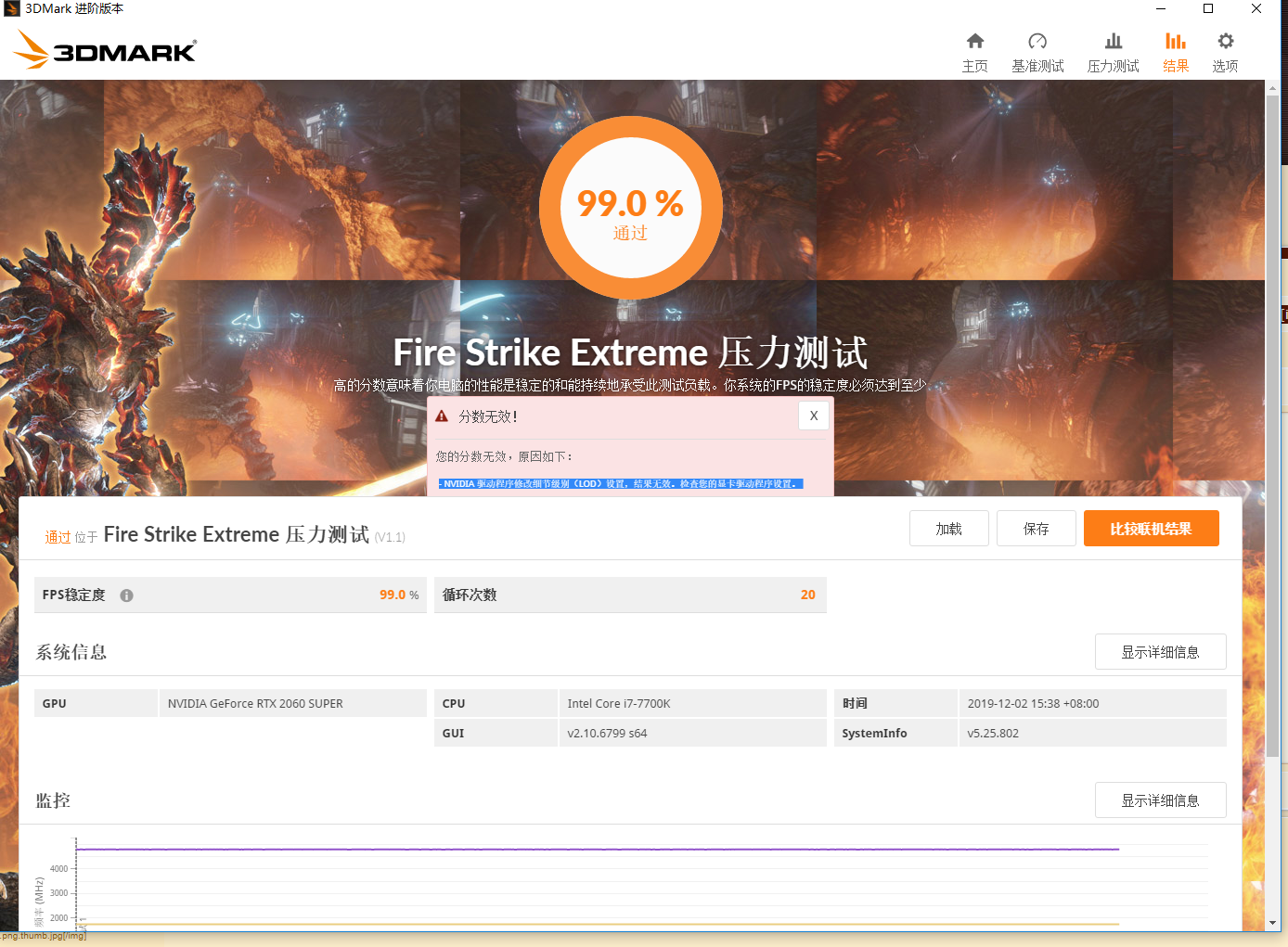Click the 通过 link above the test title

pyautogui.click(x=56, y=536)
